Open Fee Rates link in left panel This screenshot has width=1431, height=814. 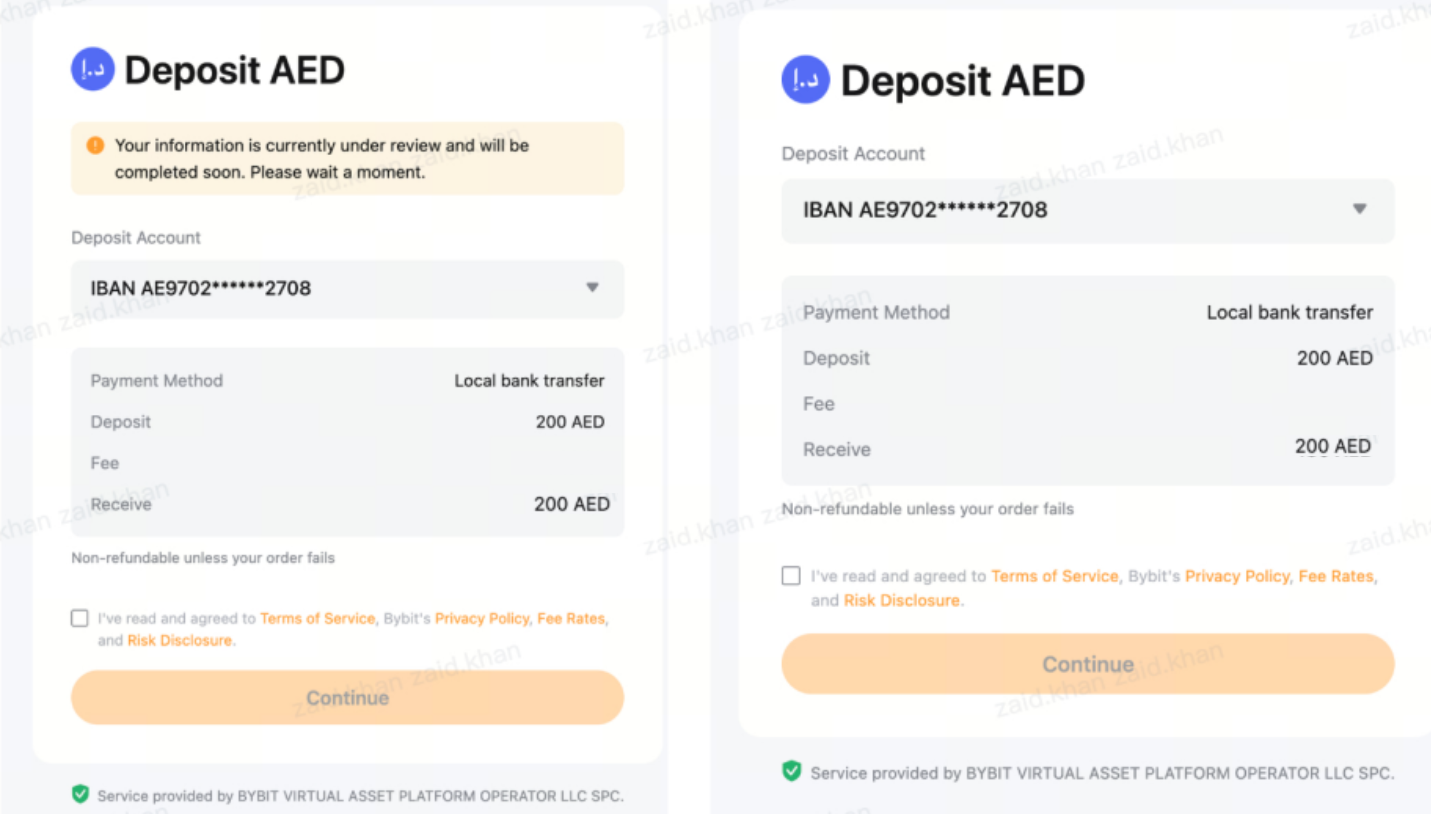tap(571, 618)
